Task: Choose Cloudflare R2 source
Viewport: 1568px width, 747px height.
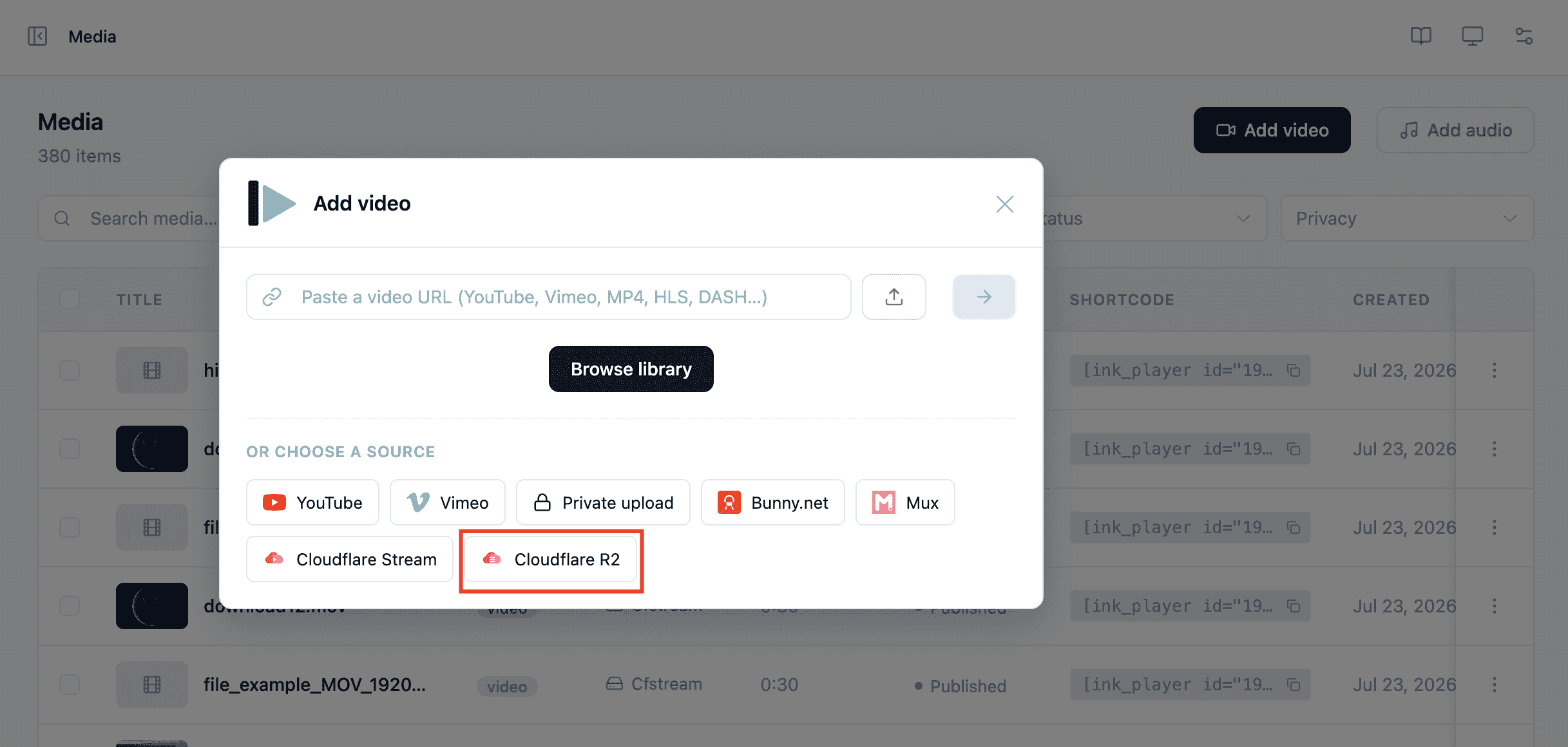Action: (551, 559)
